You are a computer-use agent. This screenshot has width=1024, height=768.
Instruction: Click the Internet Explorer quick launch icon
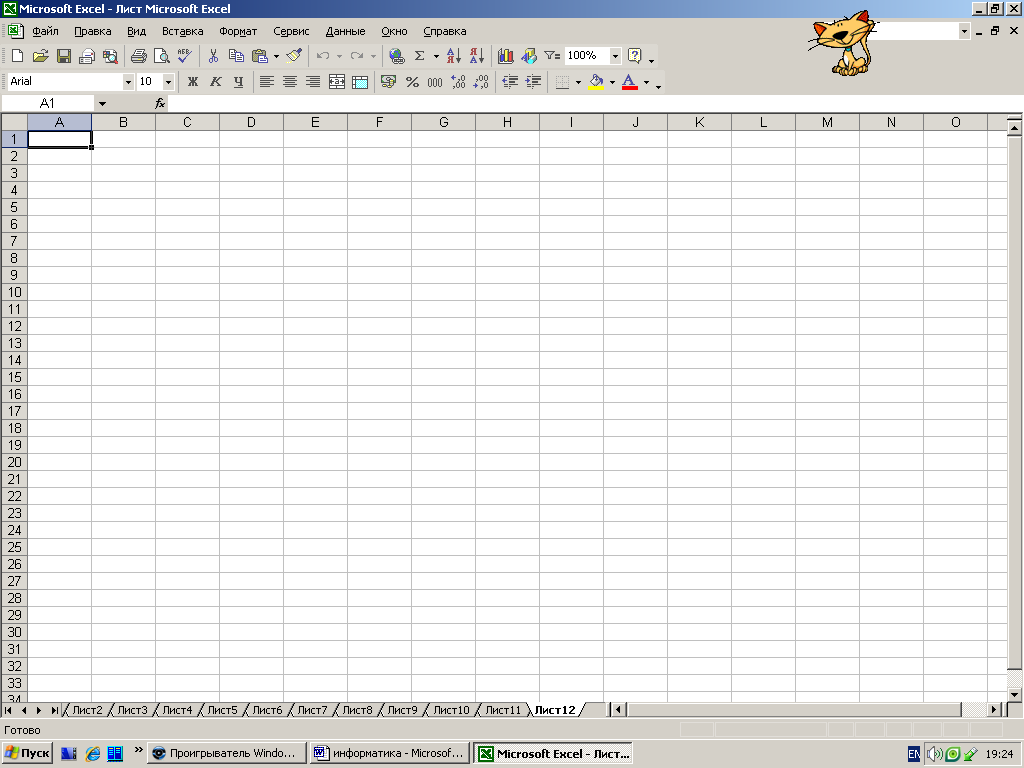click(93, 754)
